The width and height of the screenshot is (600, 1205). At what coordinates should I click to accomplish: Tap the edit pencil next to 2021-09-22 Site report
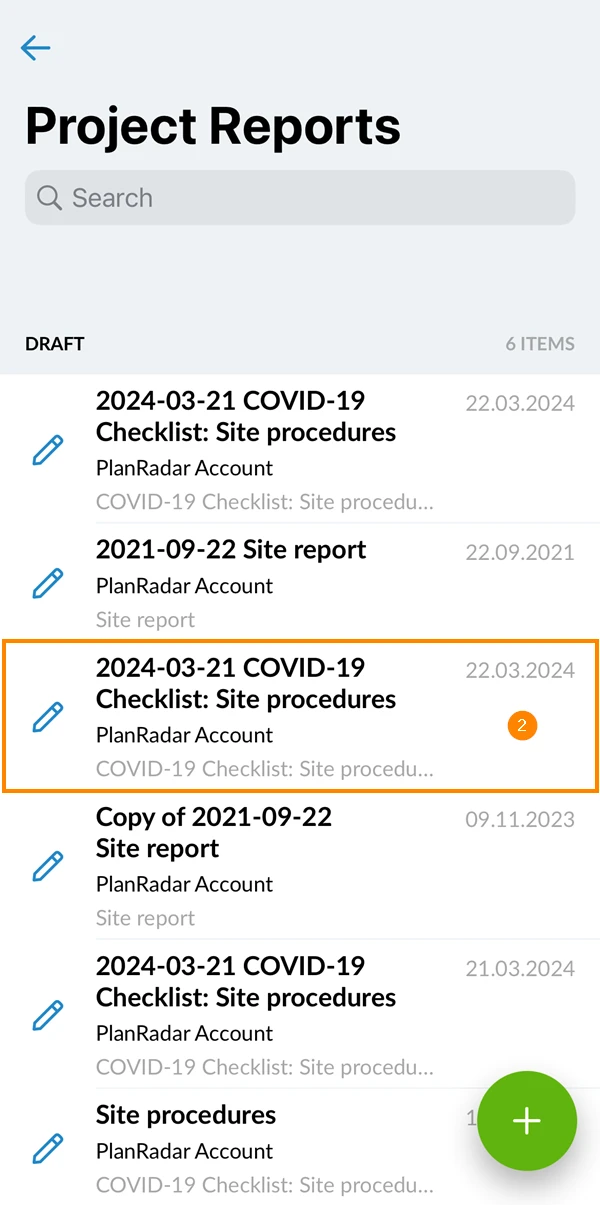[48, 583]
